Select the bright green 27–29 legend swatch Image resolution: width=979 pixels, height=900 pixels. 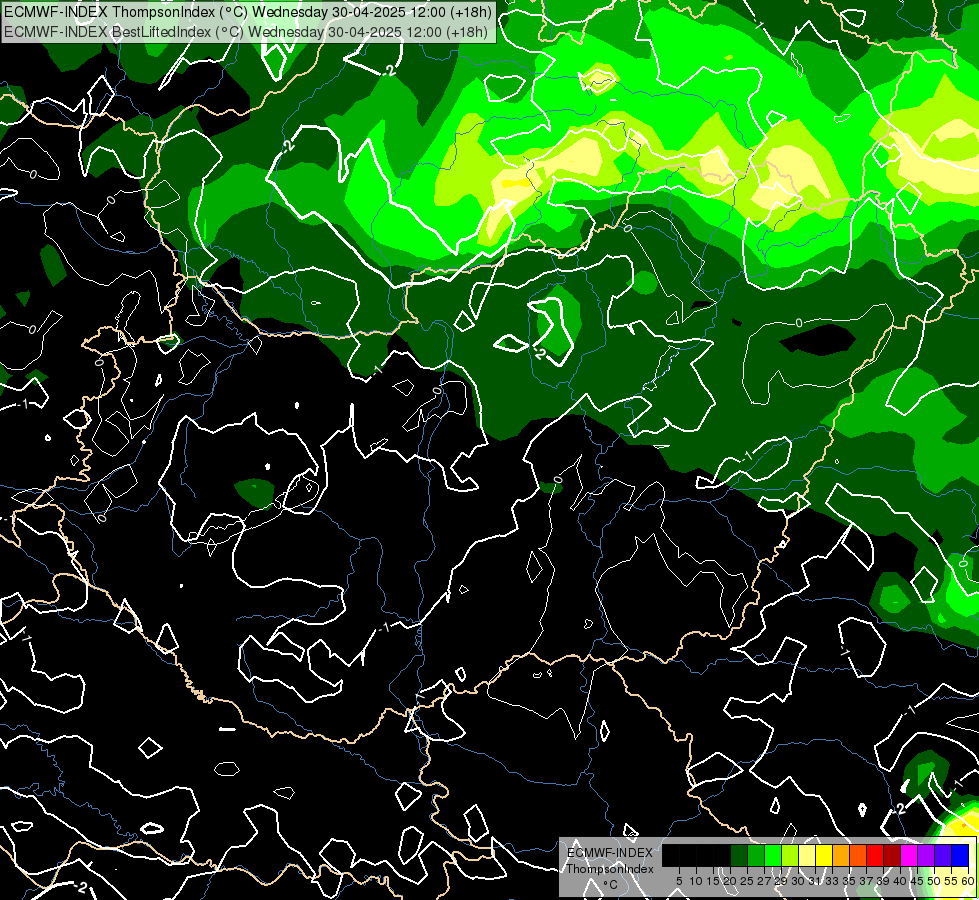tap(773, 855)
